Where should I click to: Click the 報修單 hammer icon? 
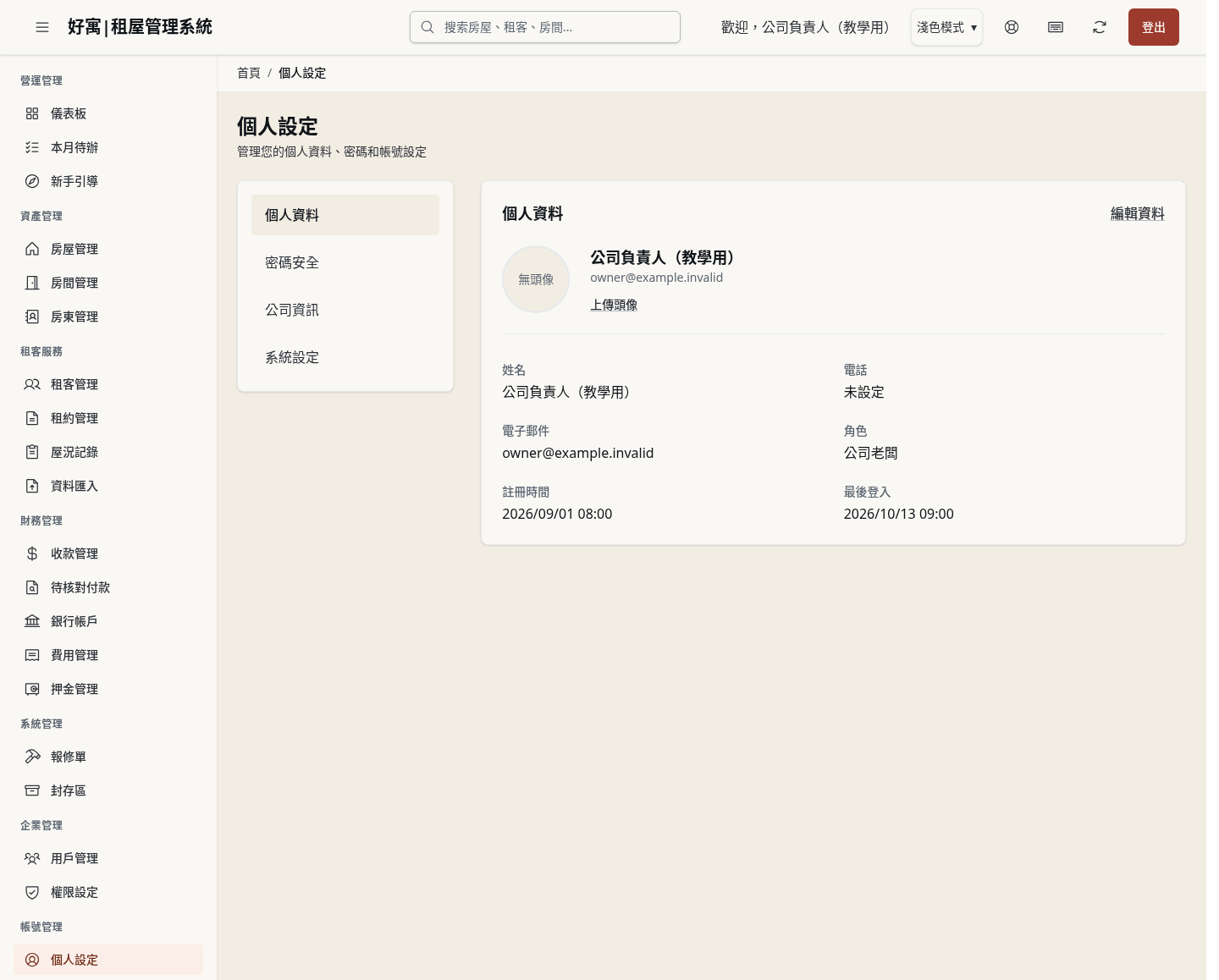tap(32, 757)
